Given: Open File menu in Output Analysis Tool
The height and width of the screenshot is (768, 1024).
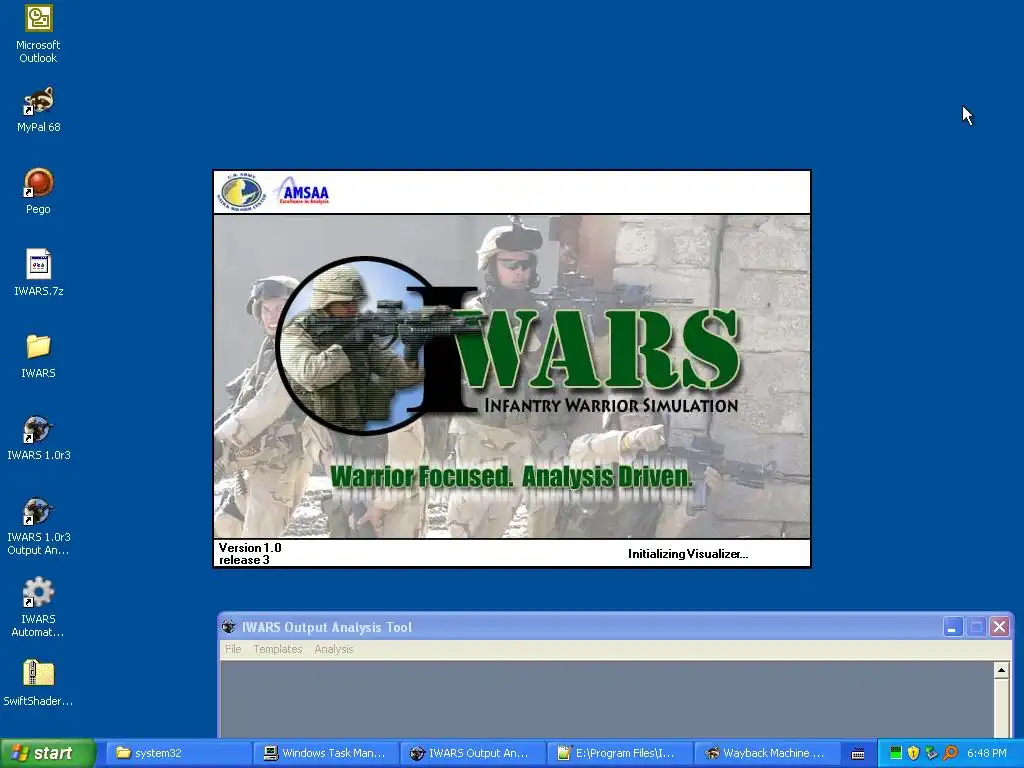Looking at the screenshot, I should point(233,649).
